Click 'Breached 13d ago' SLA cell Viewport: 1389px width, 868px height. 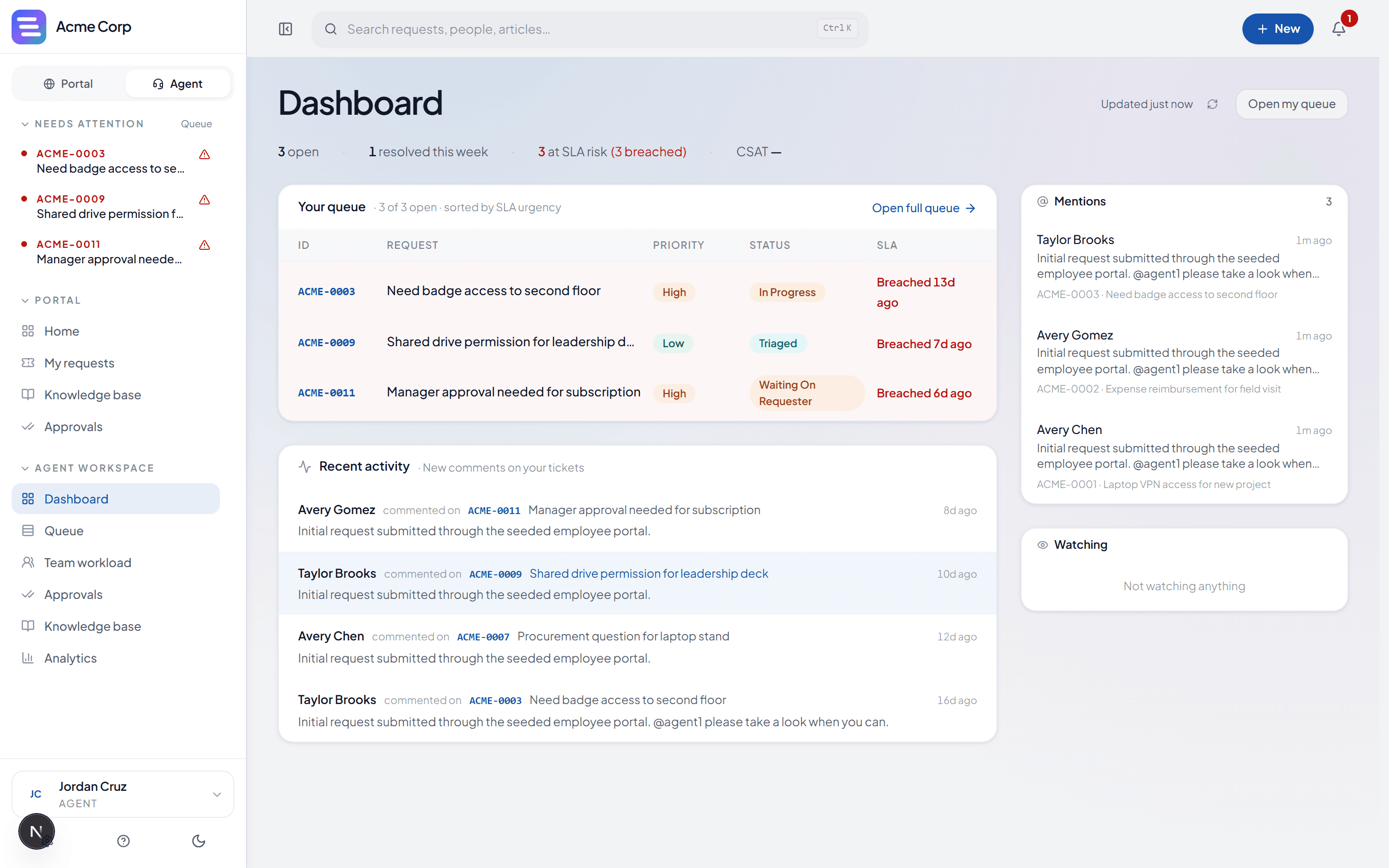tap(915, 292)
